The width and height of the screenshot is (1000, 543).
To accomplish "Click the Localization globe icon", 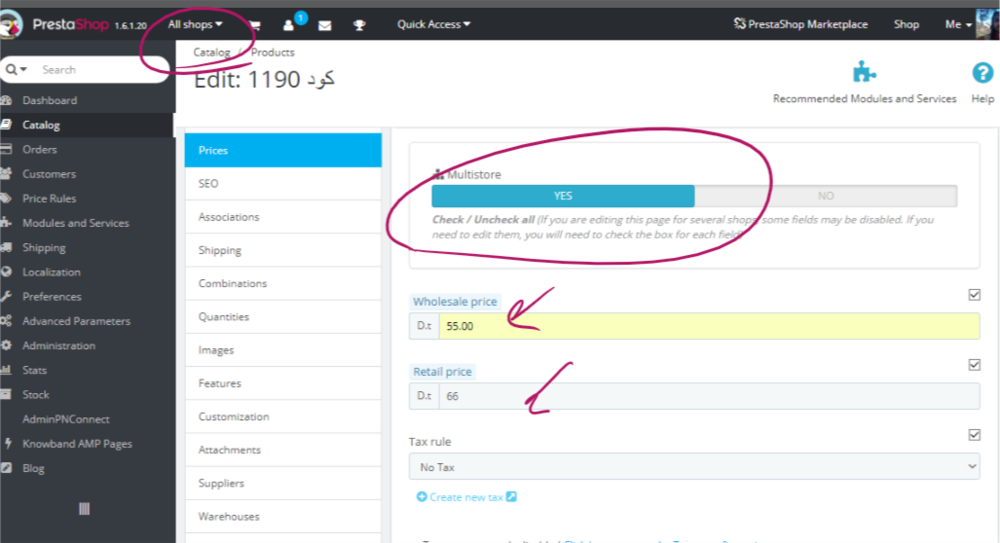I will pos(6,272).
